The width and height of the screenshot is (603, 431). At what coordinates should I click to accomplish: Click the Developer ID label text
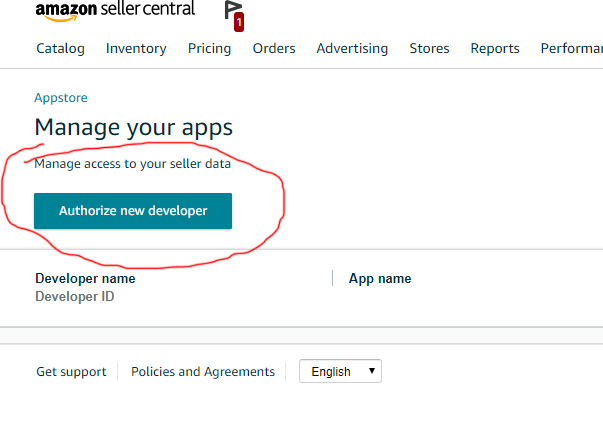coord(75,297)
